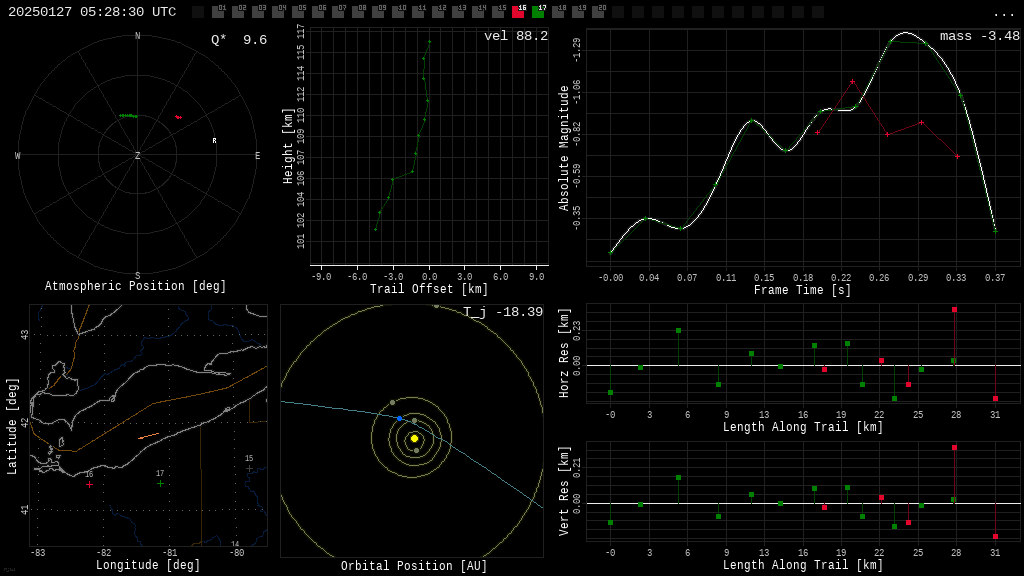Select station square 14 in top bar
Image resolution: width=1024 pixels, height=576 pixels.
478,12
